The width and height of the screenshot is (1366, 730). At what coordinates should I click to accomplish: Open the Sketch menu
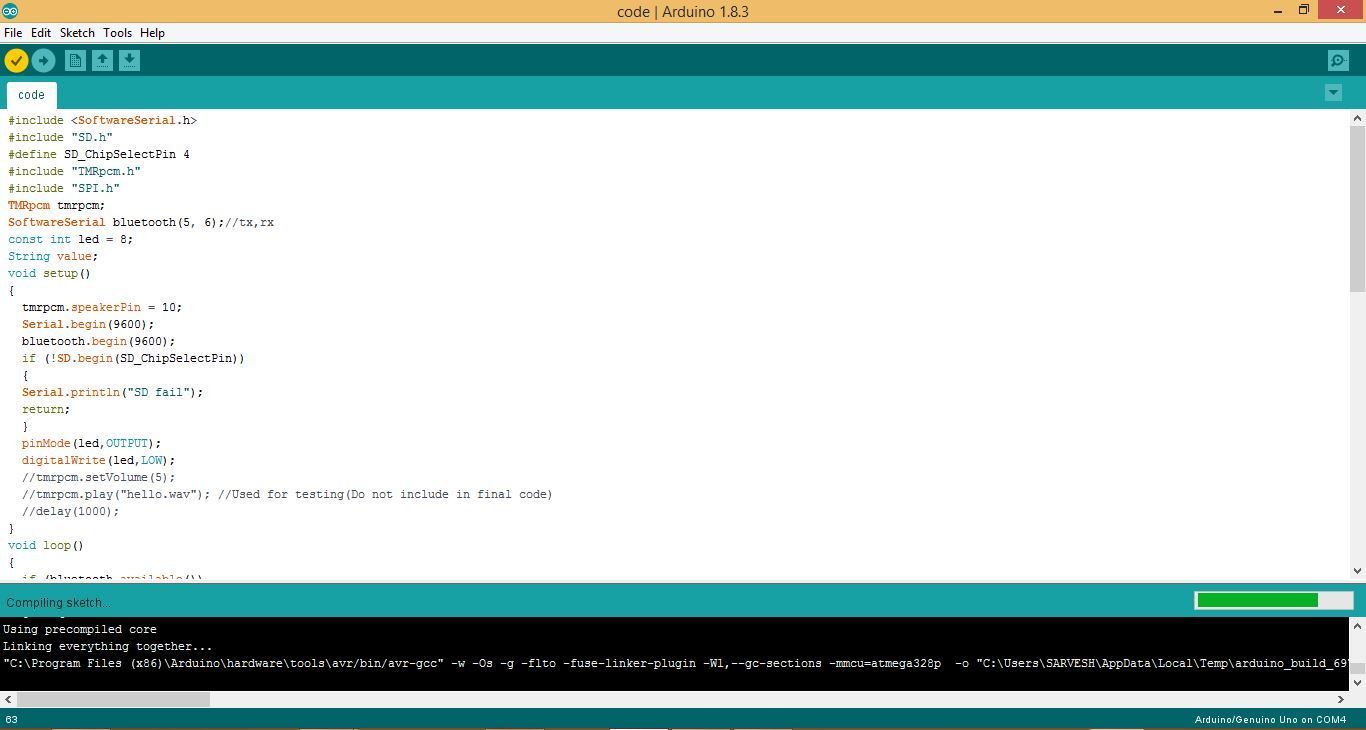76,32
